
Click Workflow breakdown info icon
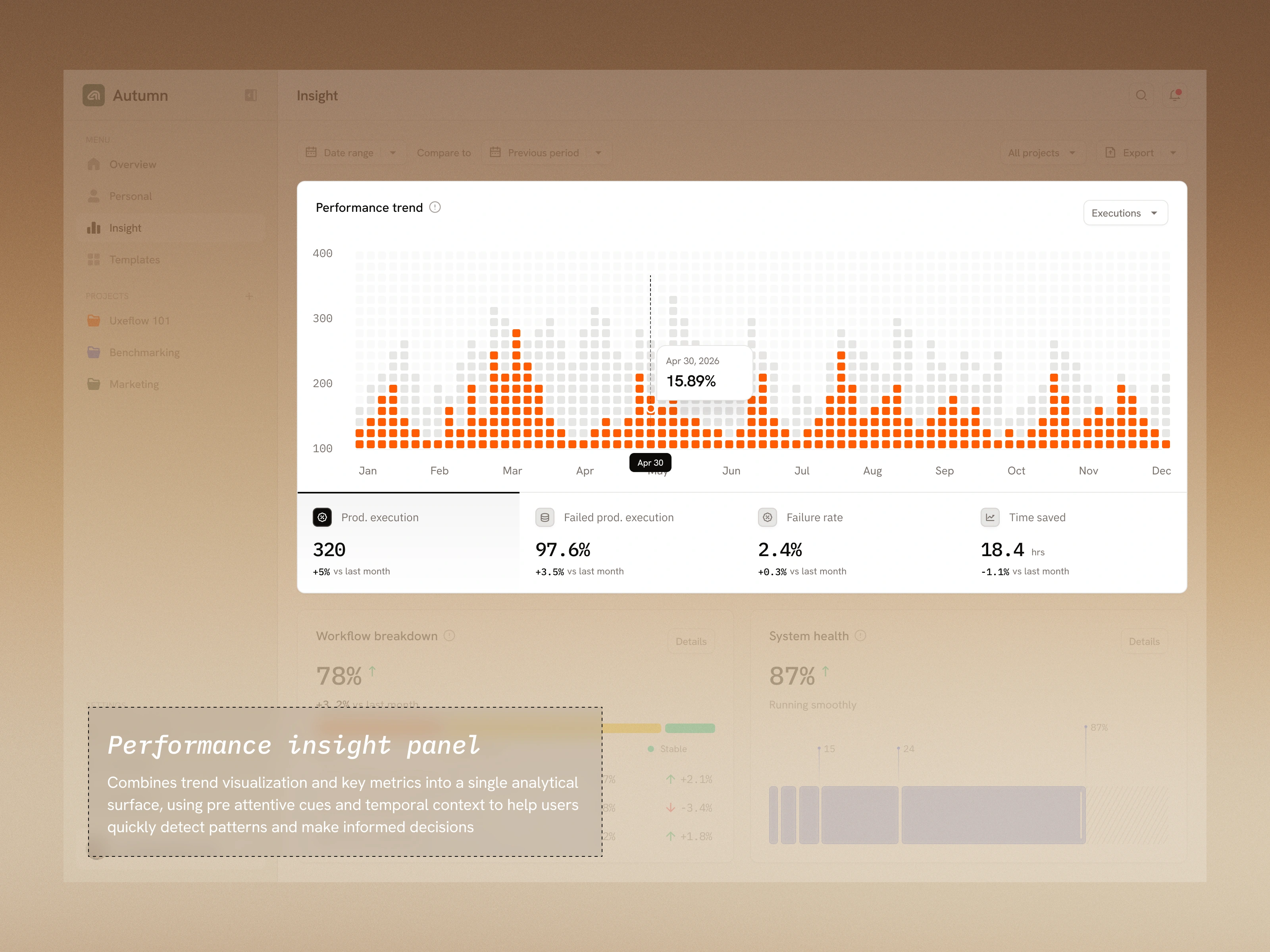(450, 636)
